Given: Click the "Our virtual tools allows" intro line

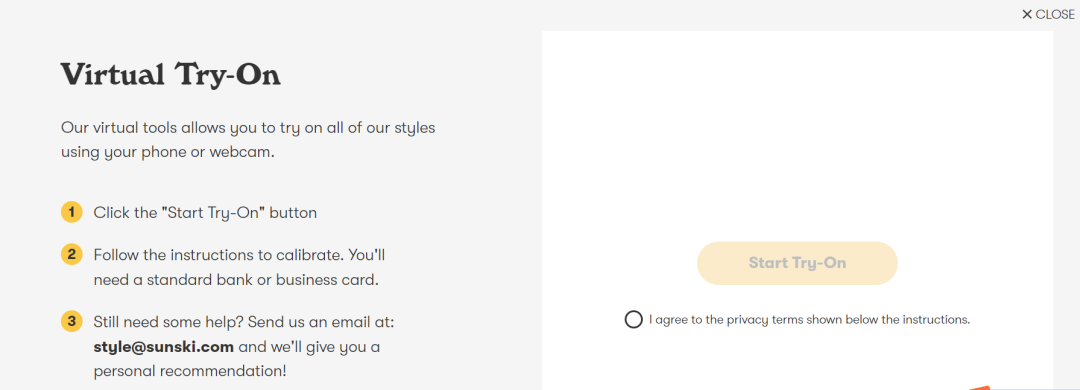Looking at the screenshot, I should click(x=248, y=128).
